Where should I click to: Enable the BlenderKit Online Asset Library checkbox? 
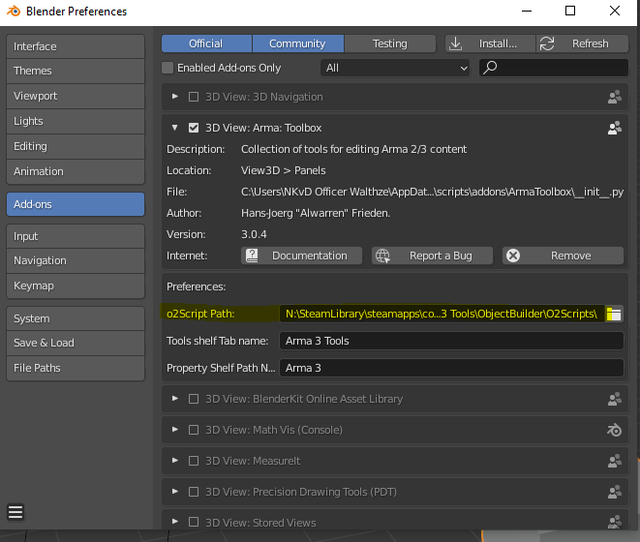[193, 399]
